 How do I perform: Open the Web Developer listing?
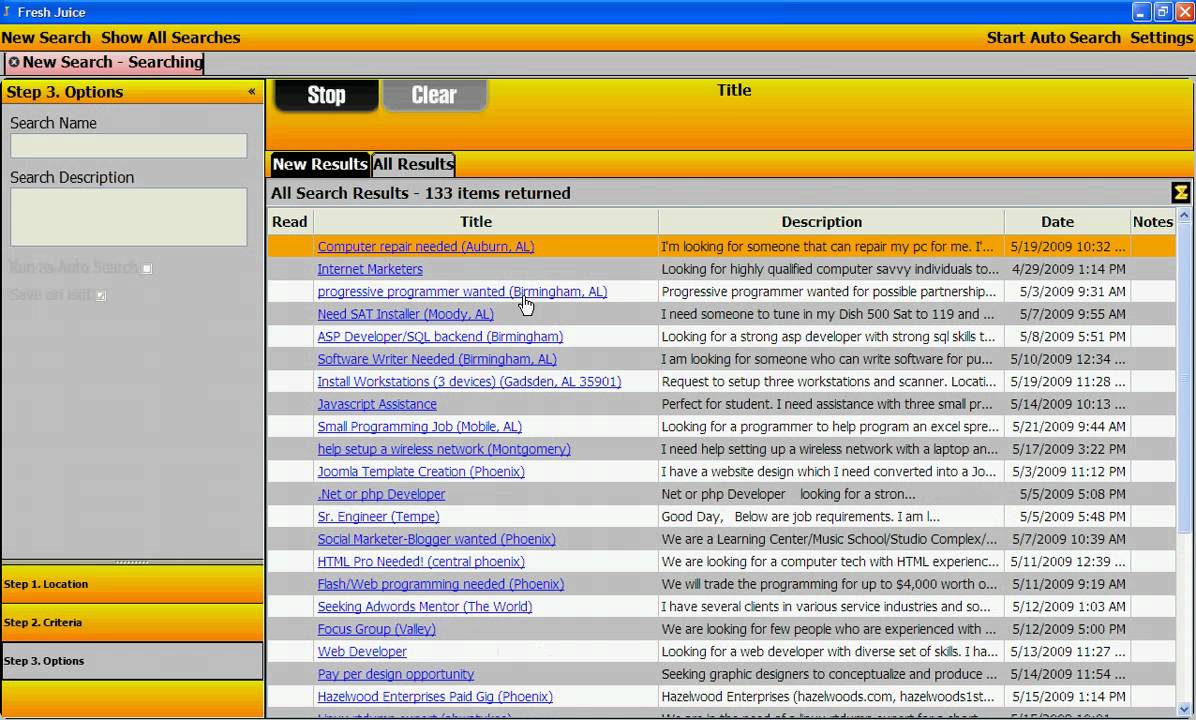(362, 651)
